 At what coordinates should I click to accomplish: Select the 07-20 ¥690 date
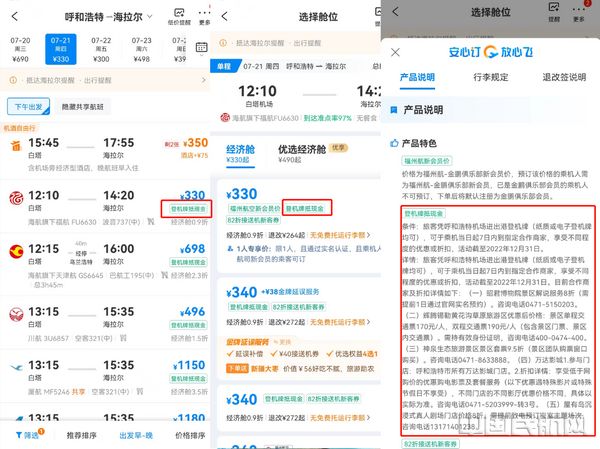point(20,49)
